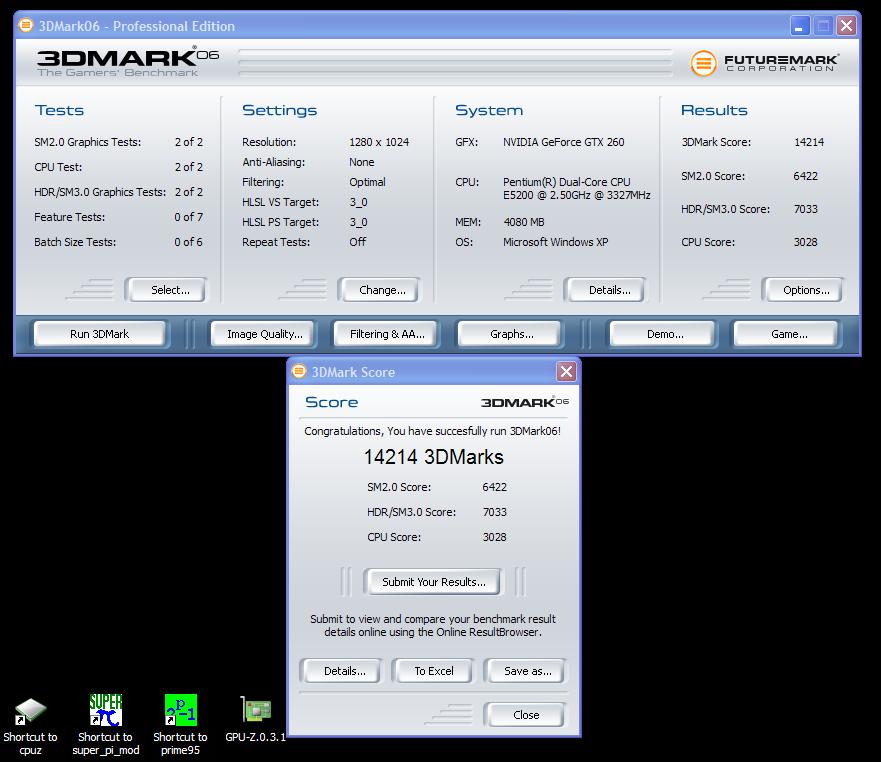Open the cpuz desktop shortcut icon
This screenshot has width=881, height=762.
[x=30, y=711]
